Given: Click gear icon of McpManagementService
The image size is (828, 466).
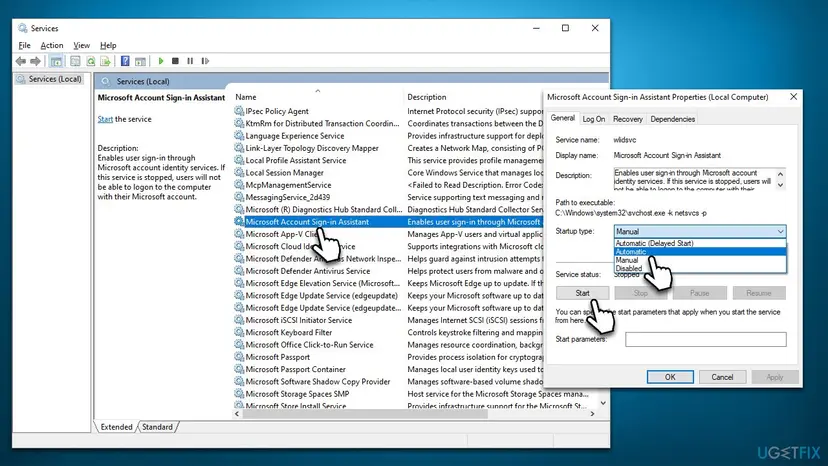Looking at the screenshot, I should 239,185.
